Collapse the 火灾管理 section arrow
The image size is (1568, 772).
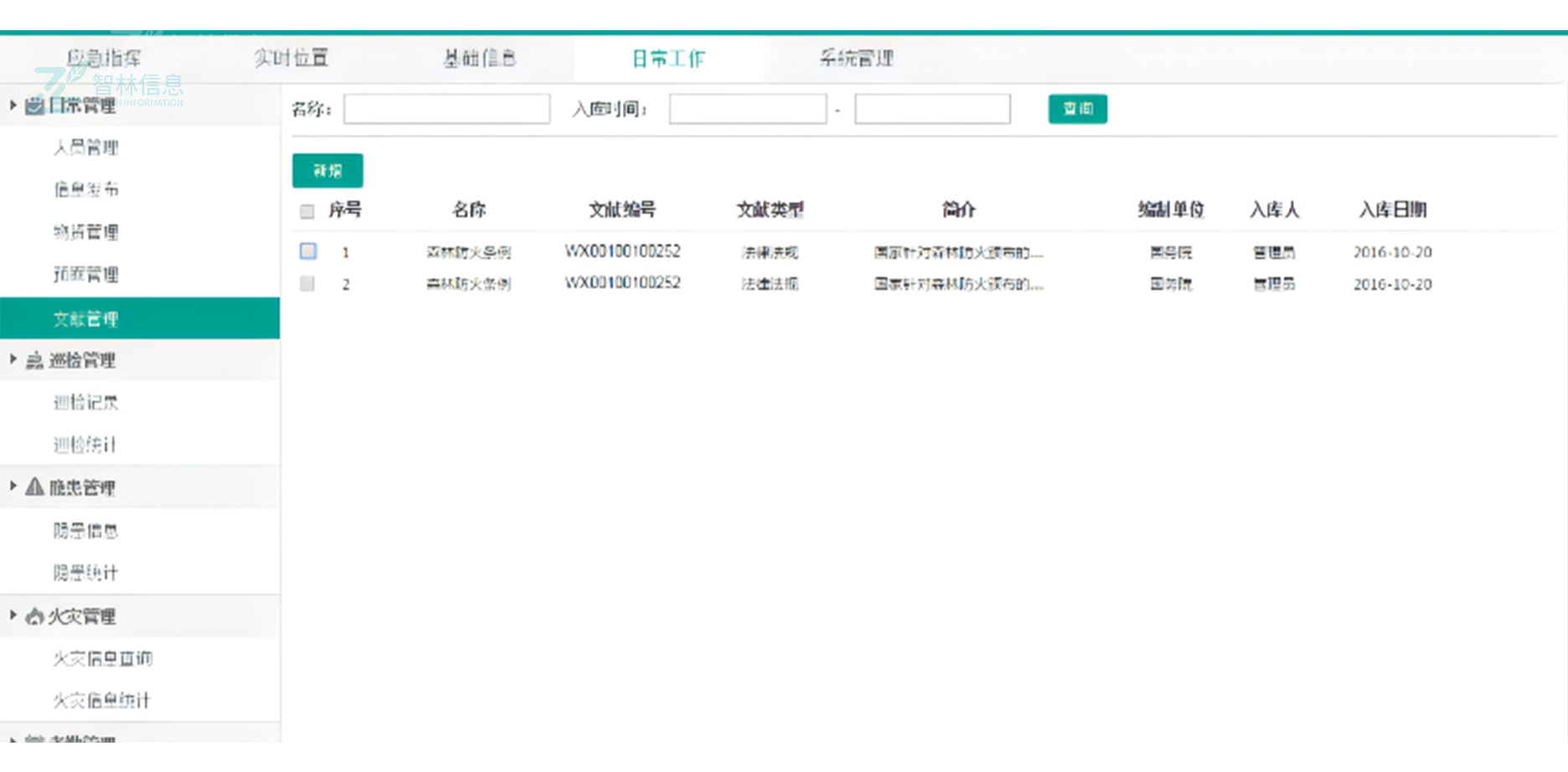(x=13, y=615)
